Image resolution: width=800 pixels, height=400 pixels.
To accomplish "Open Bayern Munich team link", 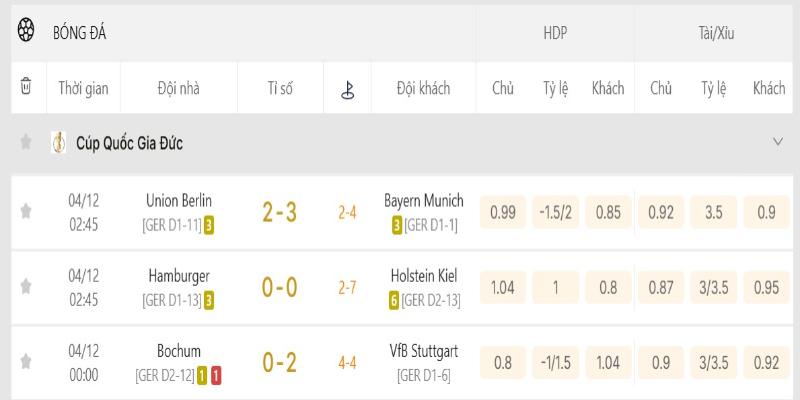I will coord(424,201).
